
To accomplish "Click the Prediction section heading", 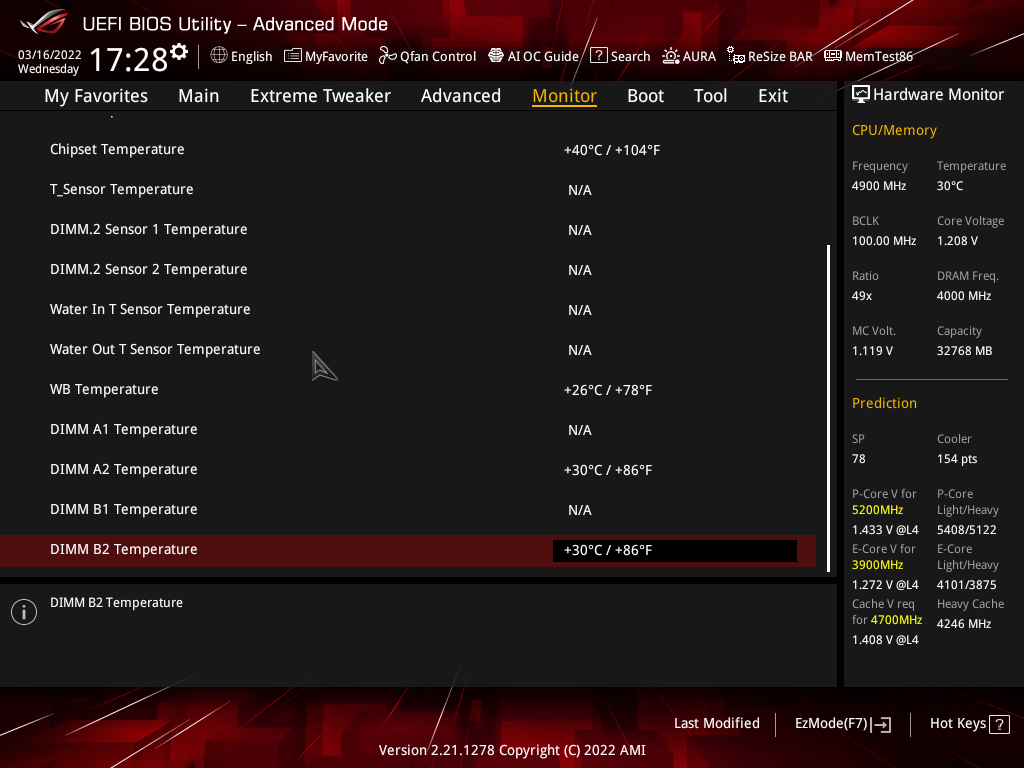I will click(884, 403).
